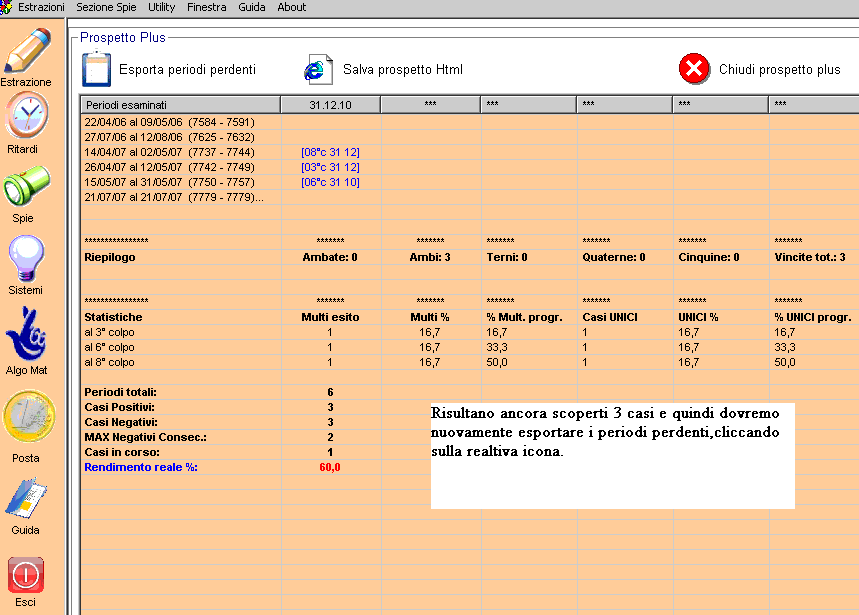Click Esporta periodi perdenti label
The width and height of the screenshot is (859, 615).
click(x=187, y=70)
